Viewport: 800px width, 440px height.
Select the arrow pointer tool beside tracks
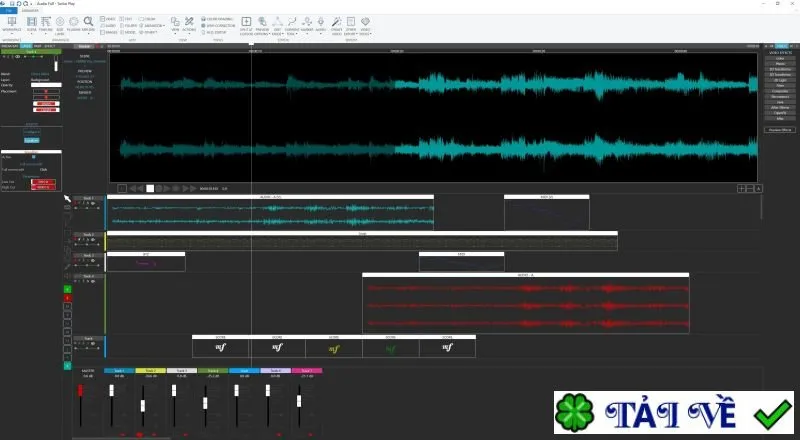(x=67, y=199)
